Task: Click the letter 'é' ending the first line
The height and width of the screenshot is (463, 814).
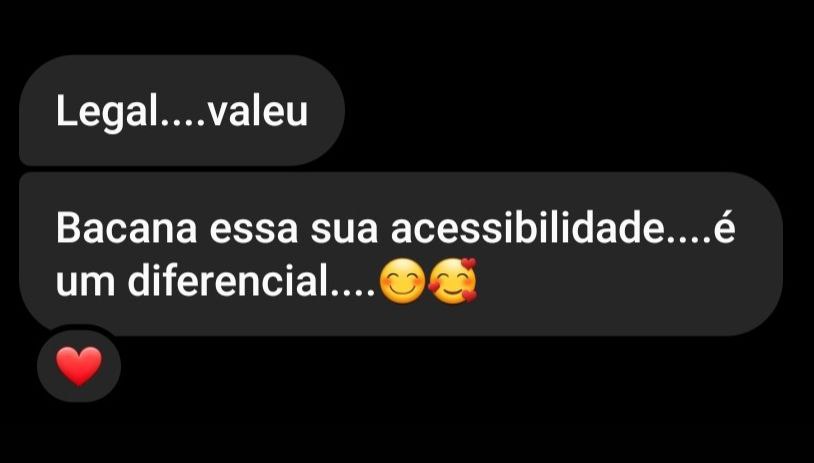Action: pos(724,229)
